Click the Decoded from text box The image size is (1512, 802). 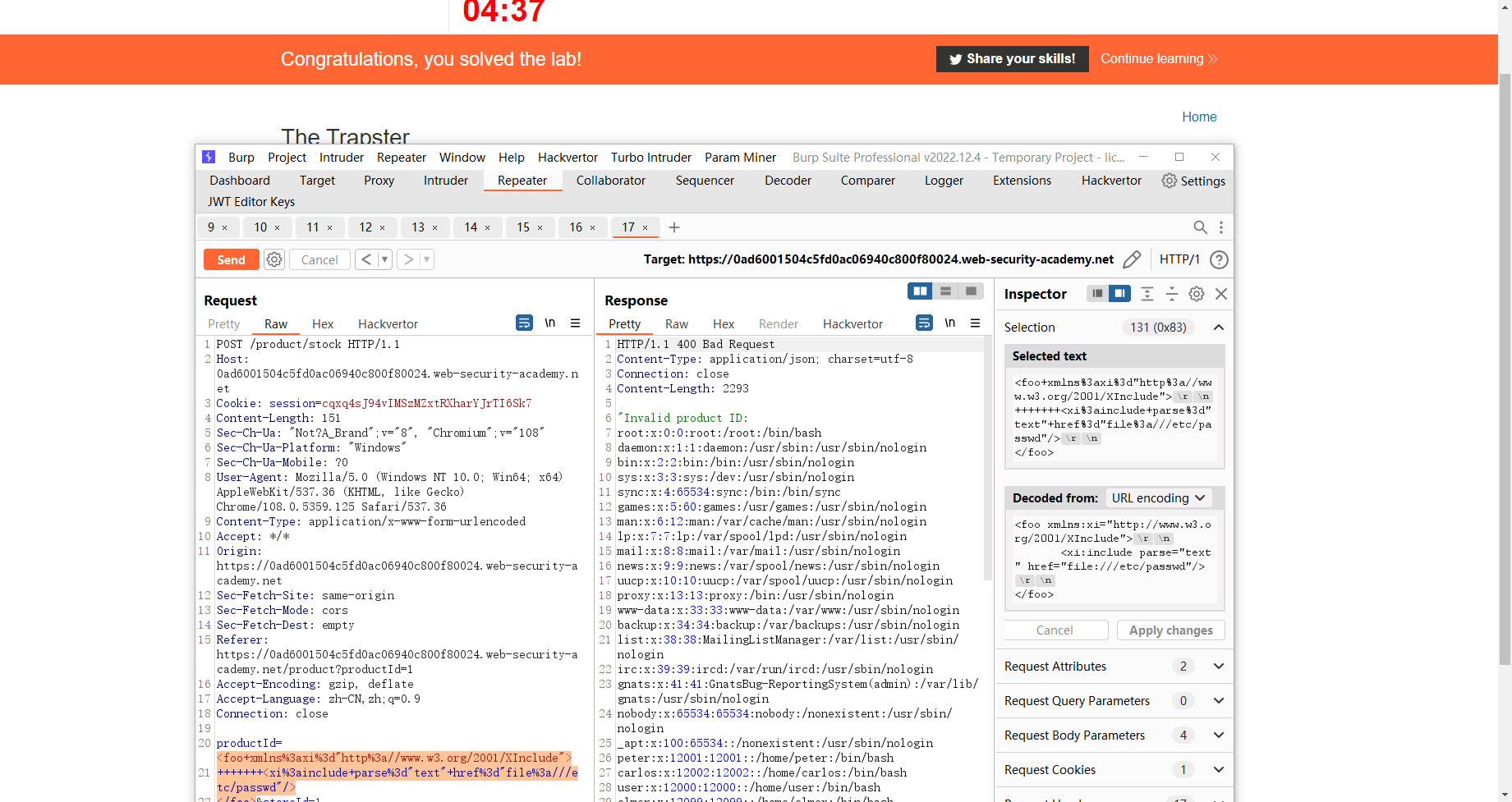[1114, 559]
